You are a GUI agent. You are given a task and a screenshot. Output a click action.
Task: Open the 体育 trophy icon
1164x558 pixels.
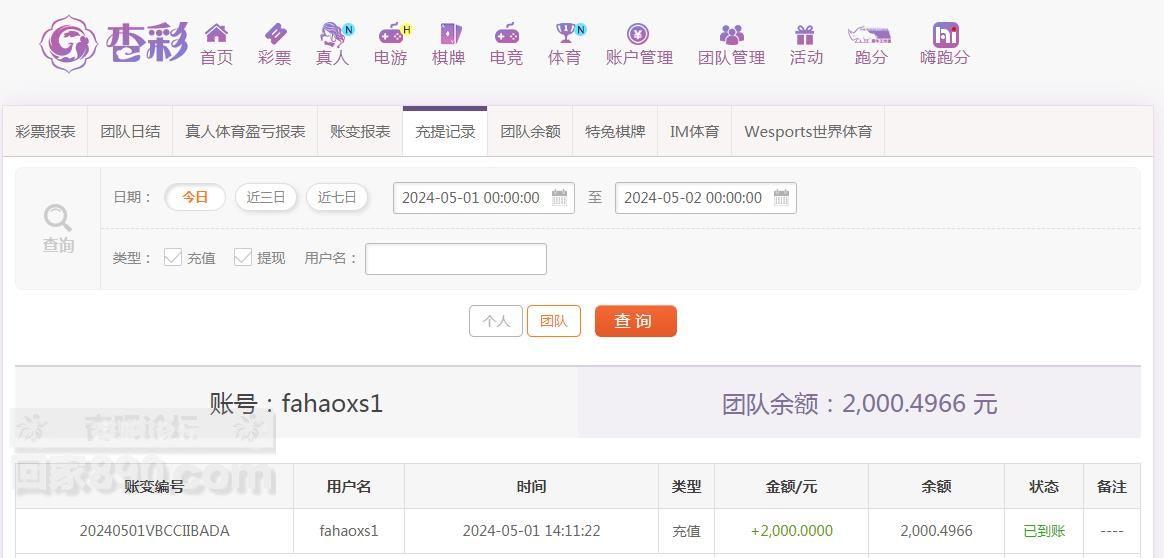click(566, 33)
